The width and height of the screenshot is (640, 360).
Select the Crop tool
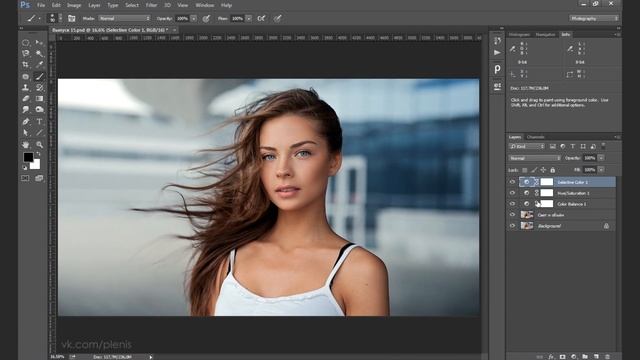tap(25, 64)
